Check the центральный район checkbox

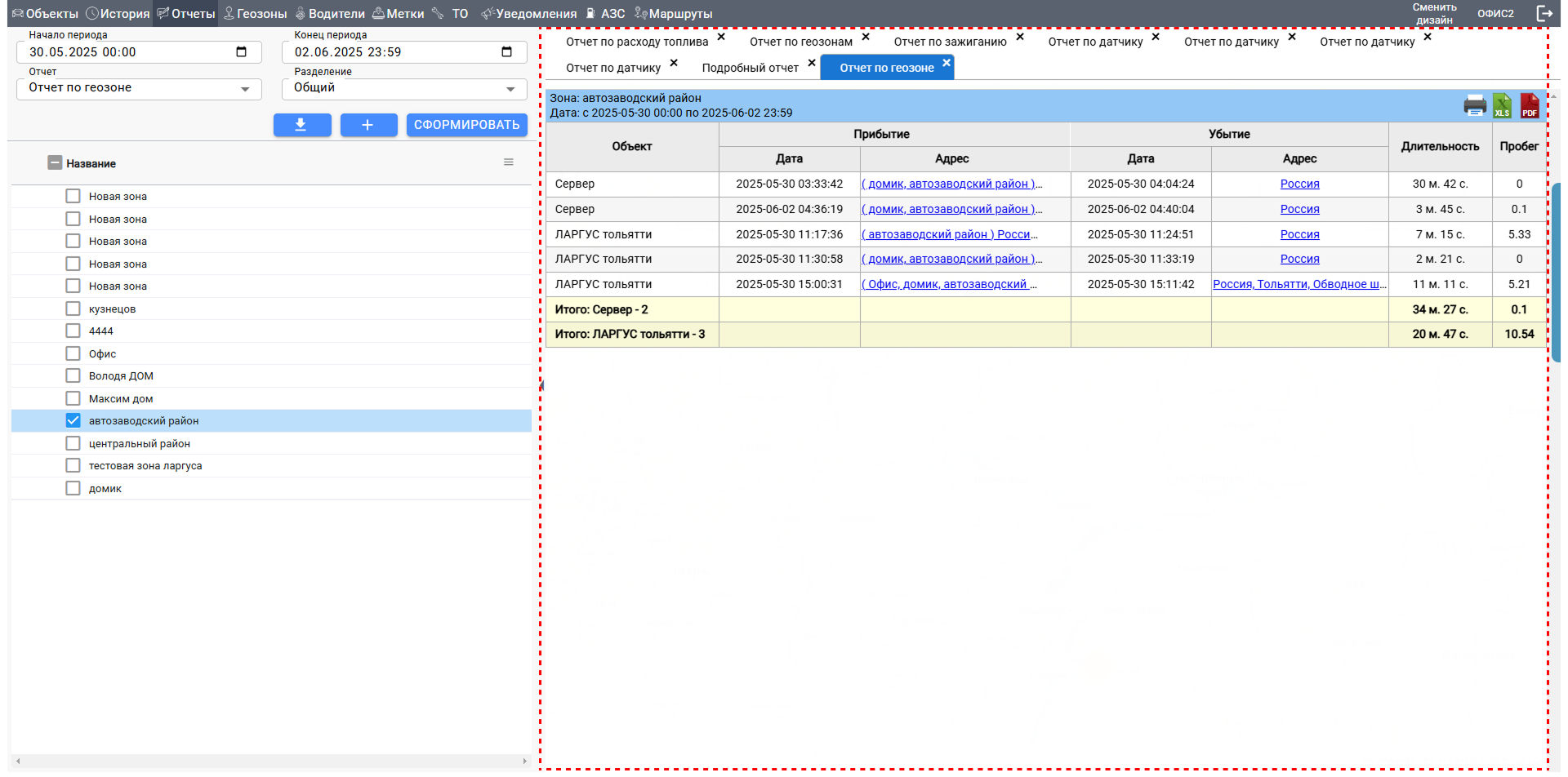pos(73,443)
